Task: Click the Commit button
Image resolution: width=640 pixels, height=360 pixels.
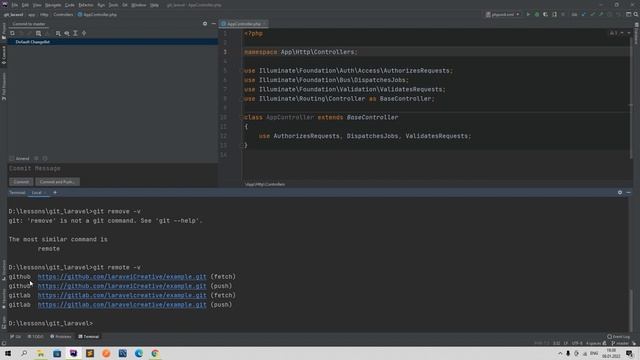Action: (21, 182)
